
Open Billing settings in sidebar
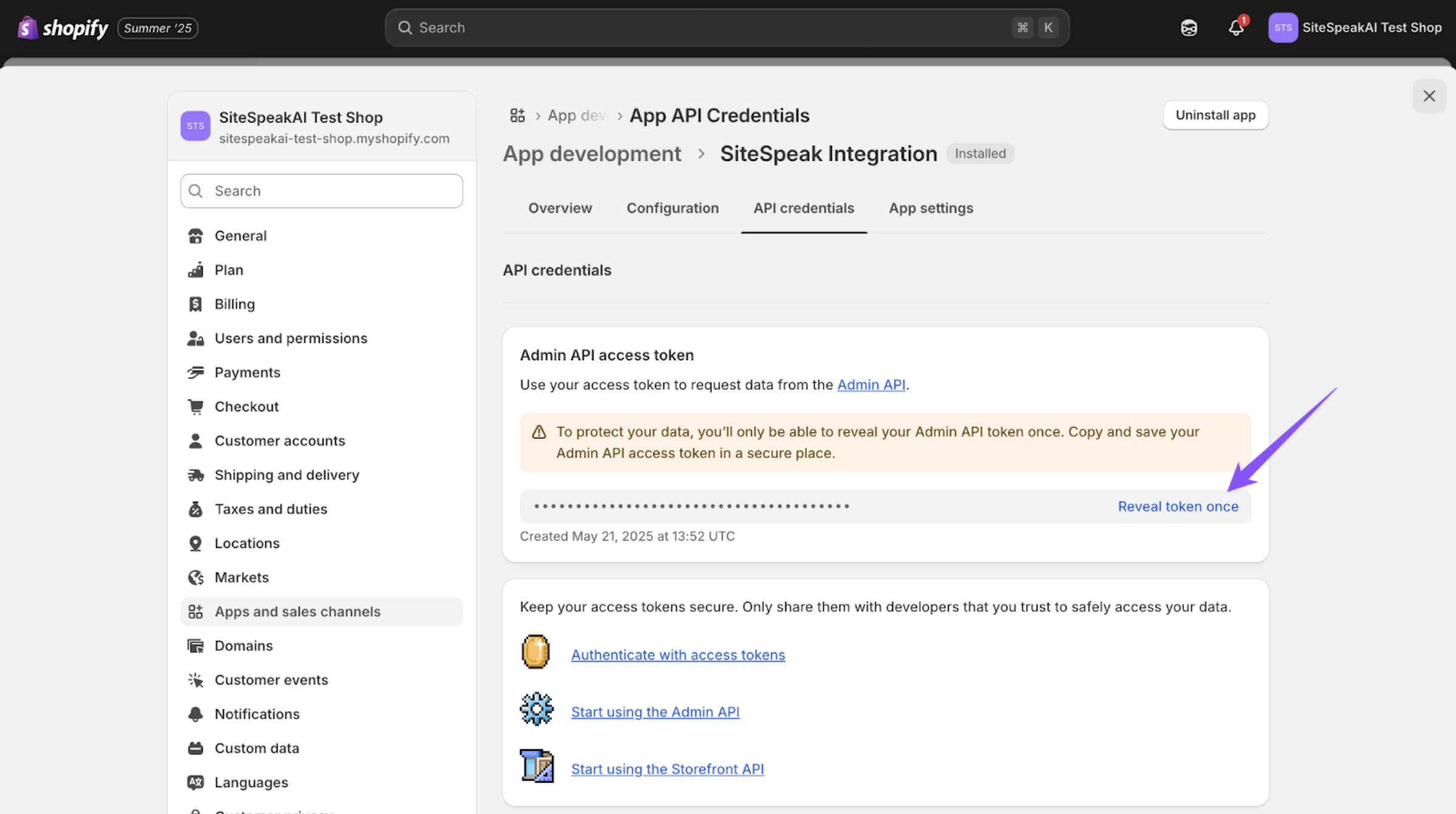click(234, 304)
